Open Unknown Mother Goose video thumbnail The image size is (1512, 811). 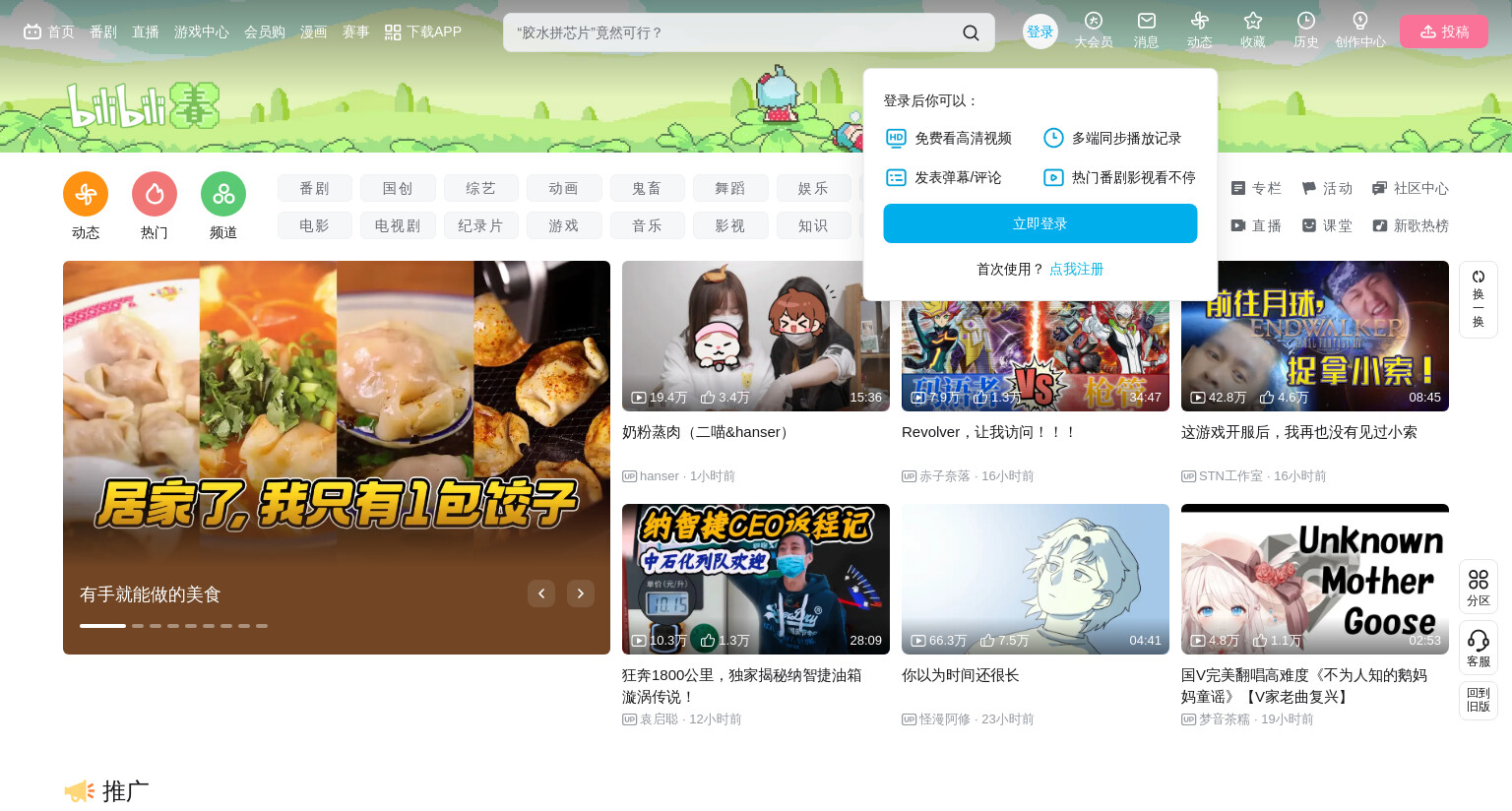1315,579
